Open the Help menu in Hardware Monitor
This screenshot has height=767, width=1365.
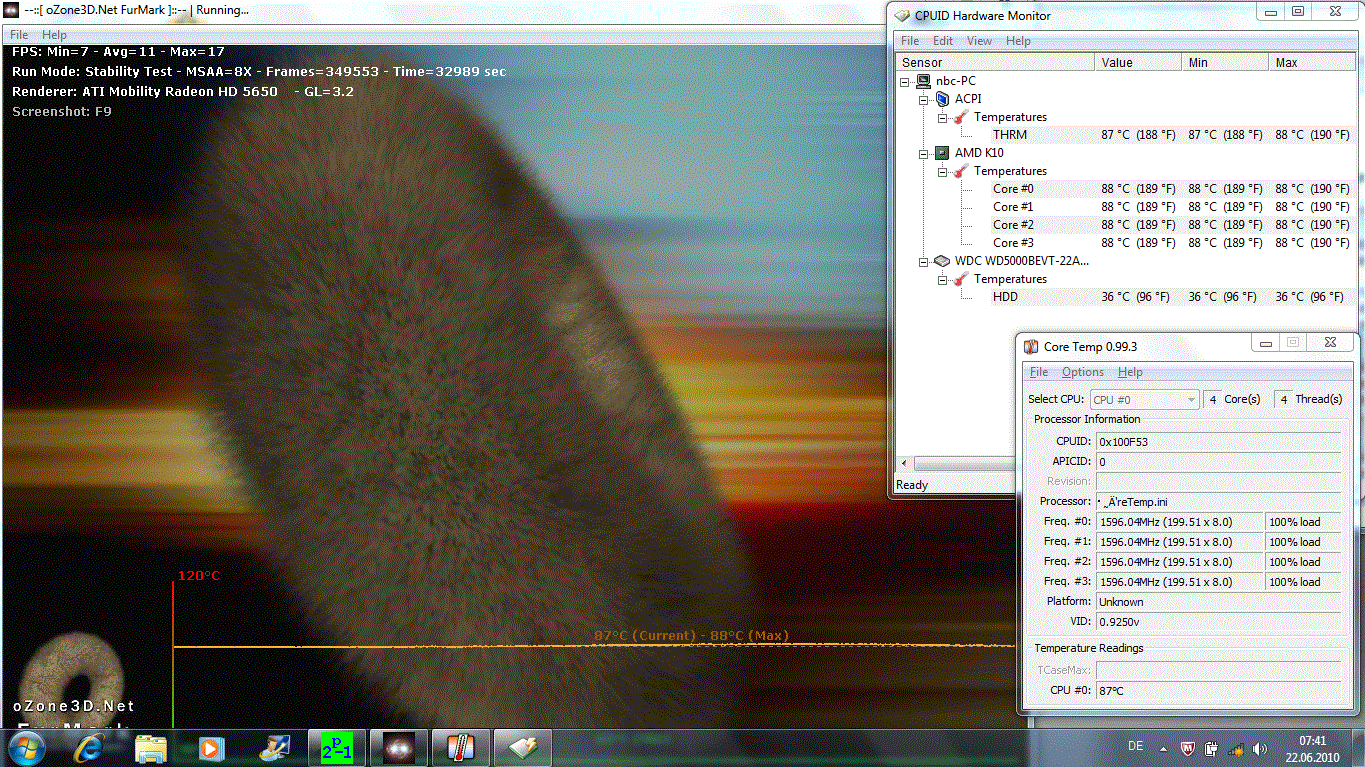(1018, 41)
